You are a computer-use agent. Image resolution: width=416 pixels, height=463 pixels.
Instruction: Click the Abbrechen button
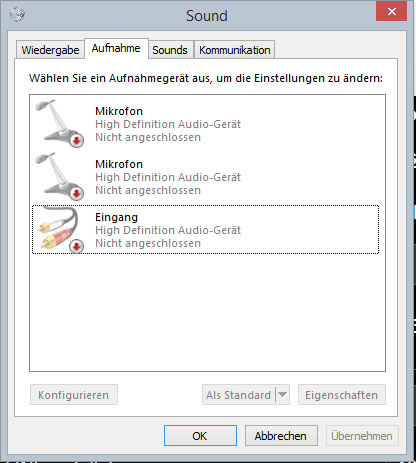click(x=281, y=435)
